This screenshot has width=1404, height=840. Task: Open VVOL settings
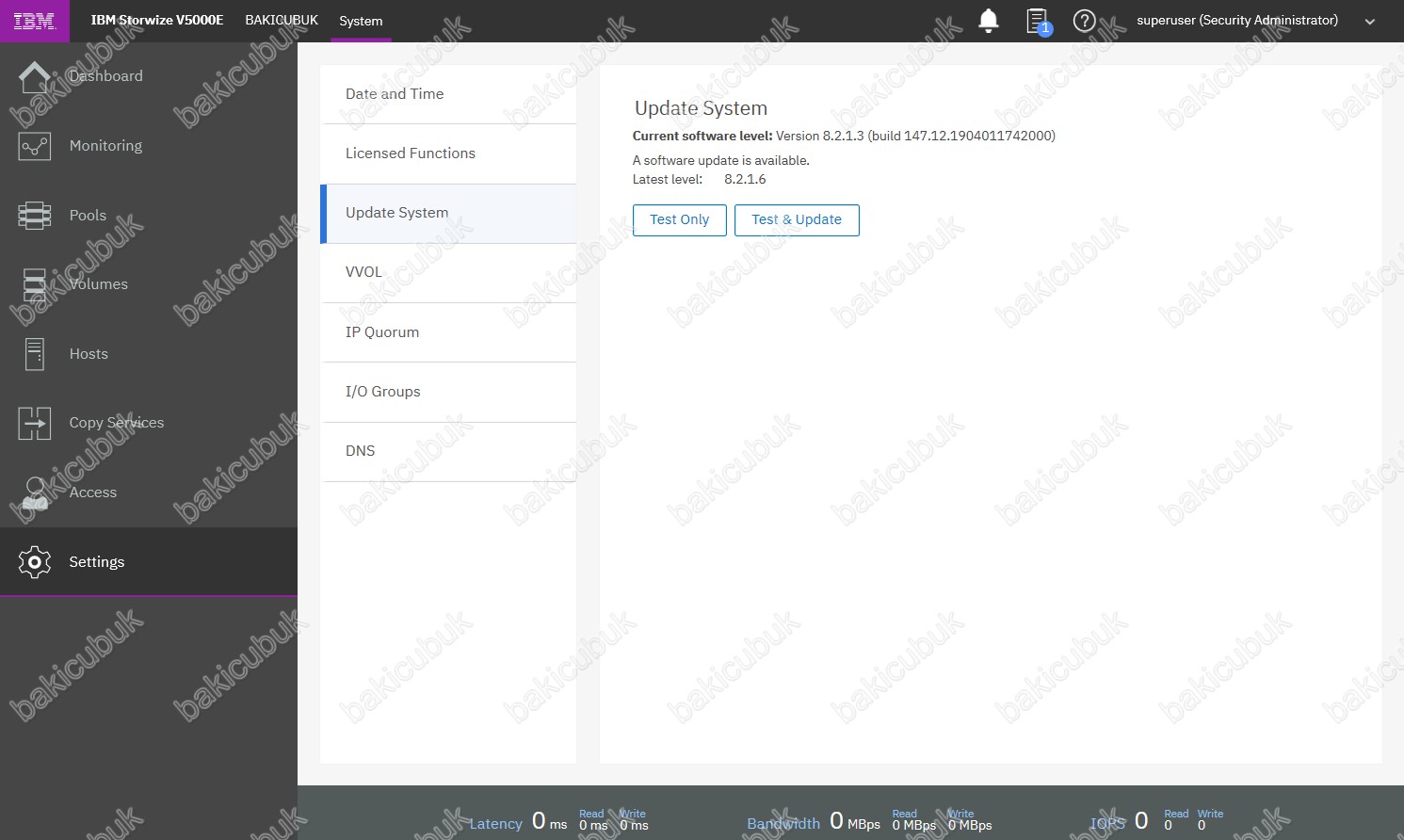click(x=448, y=272)
